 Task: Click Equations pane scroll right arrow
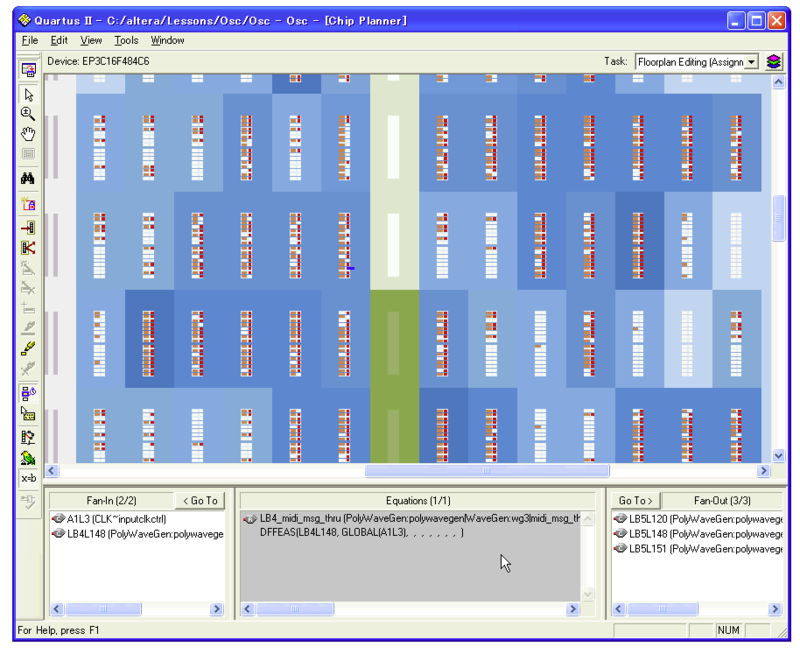pyautogui.click(x=572, y=609)
